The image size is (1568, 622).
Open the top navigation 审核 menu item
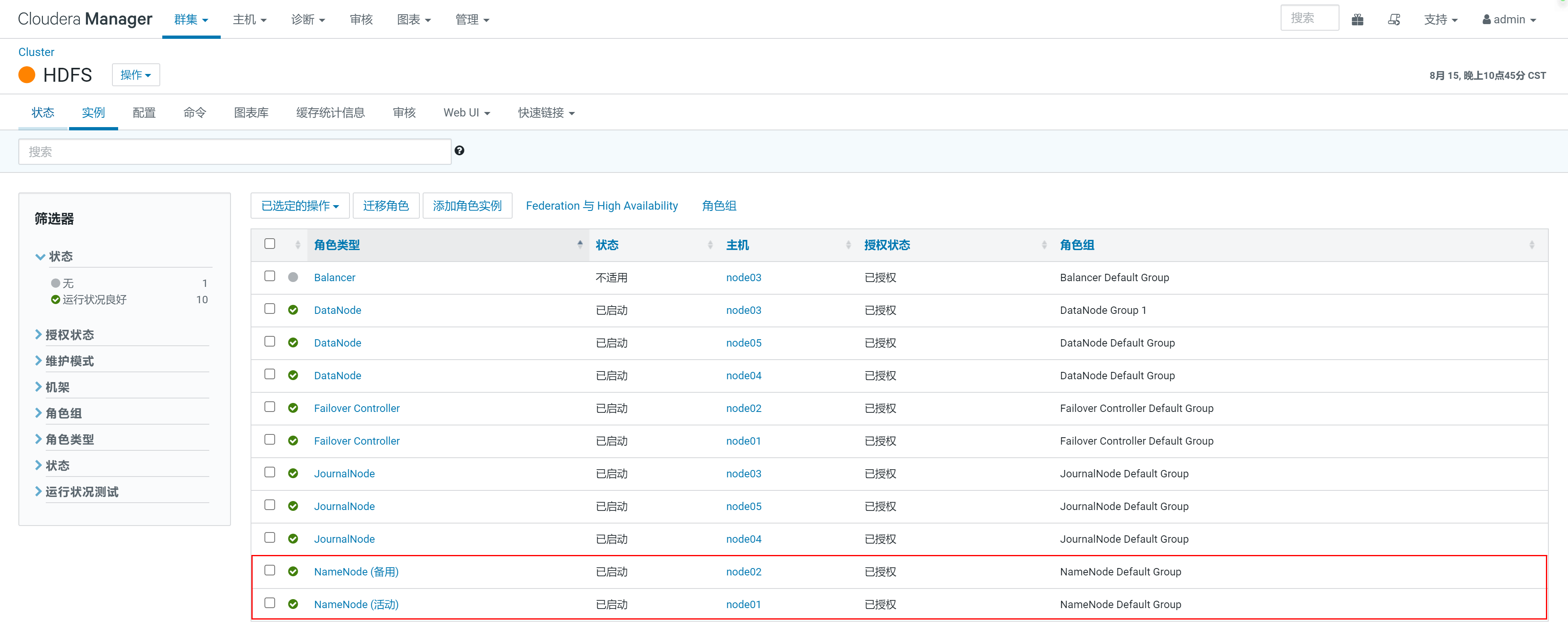click(361, 20)
